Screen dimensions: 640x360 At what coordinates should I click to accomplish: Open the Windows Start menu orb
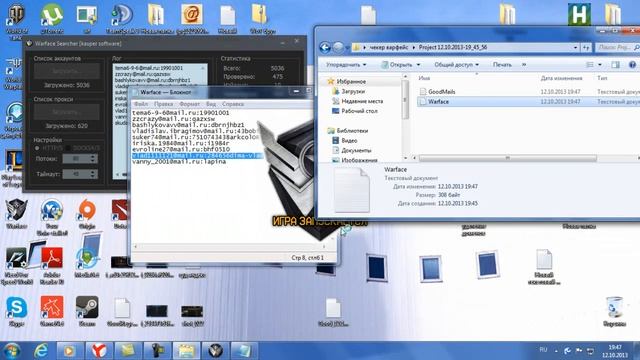(11, 351)
